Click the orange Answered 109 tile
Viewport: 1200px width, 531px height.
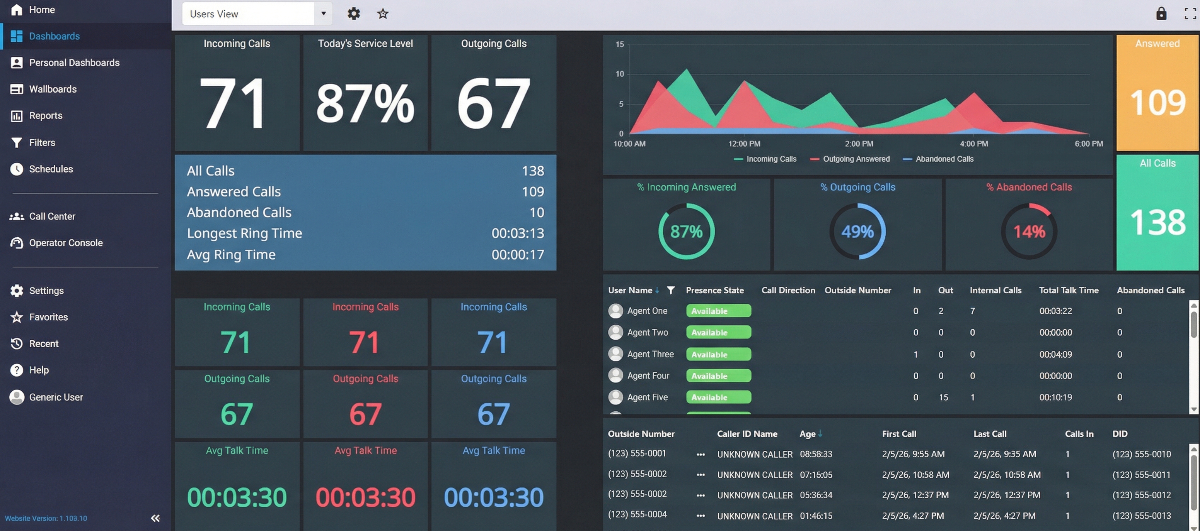1157,93
